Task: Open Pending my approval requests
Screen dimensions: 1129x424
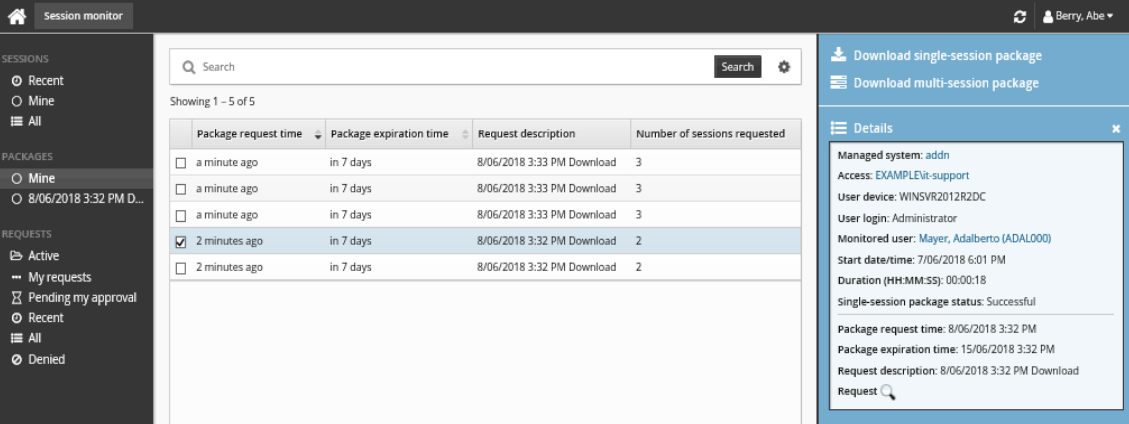Action: coord(81,297)
